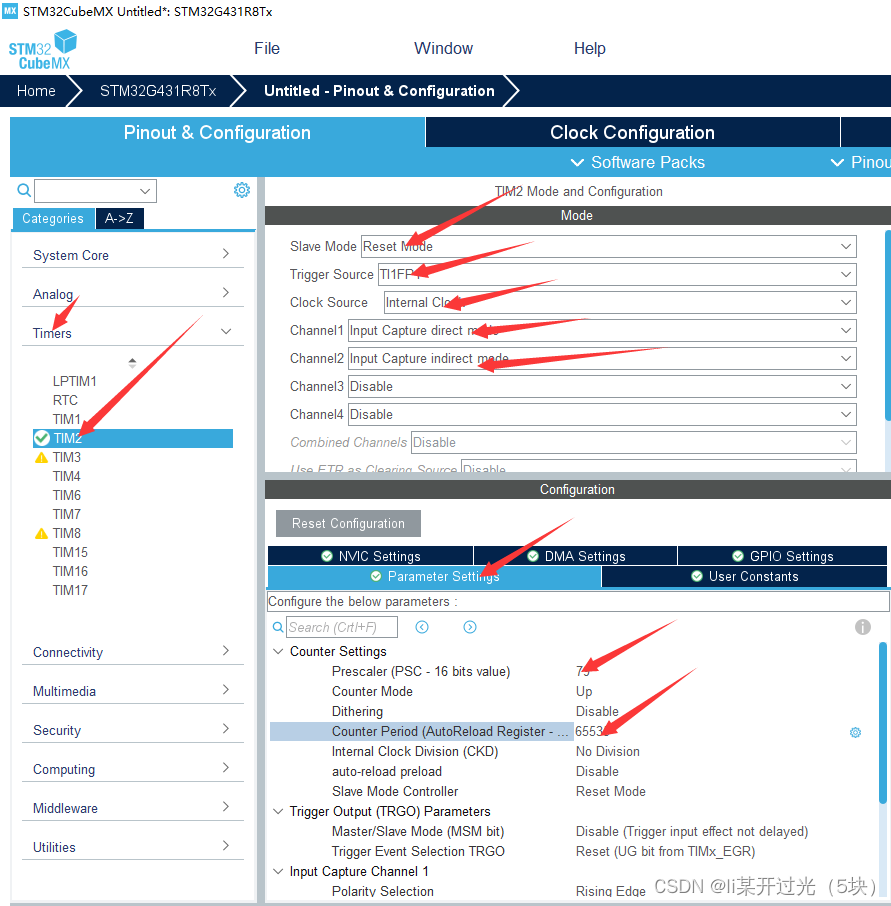Click the timer list sort arrows icon
This screenshot has width=891, height=906.
pos(132,363)
